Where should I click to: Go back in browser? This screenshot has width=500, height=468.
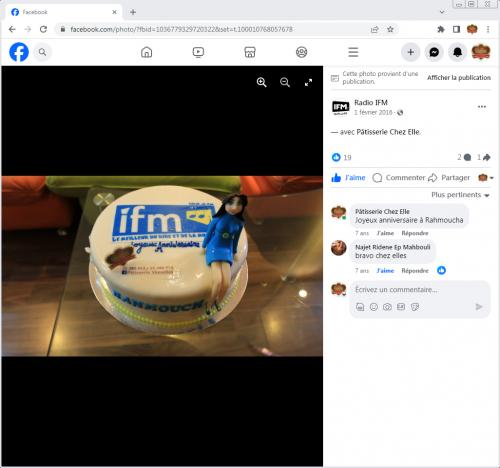coord(12,29)
